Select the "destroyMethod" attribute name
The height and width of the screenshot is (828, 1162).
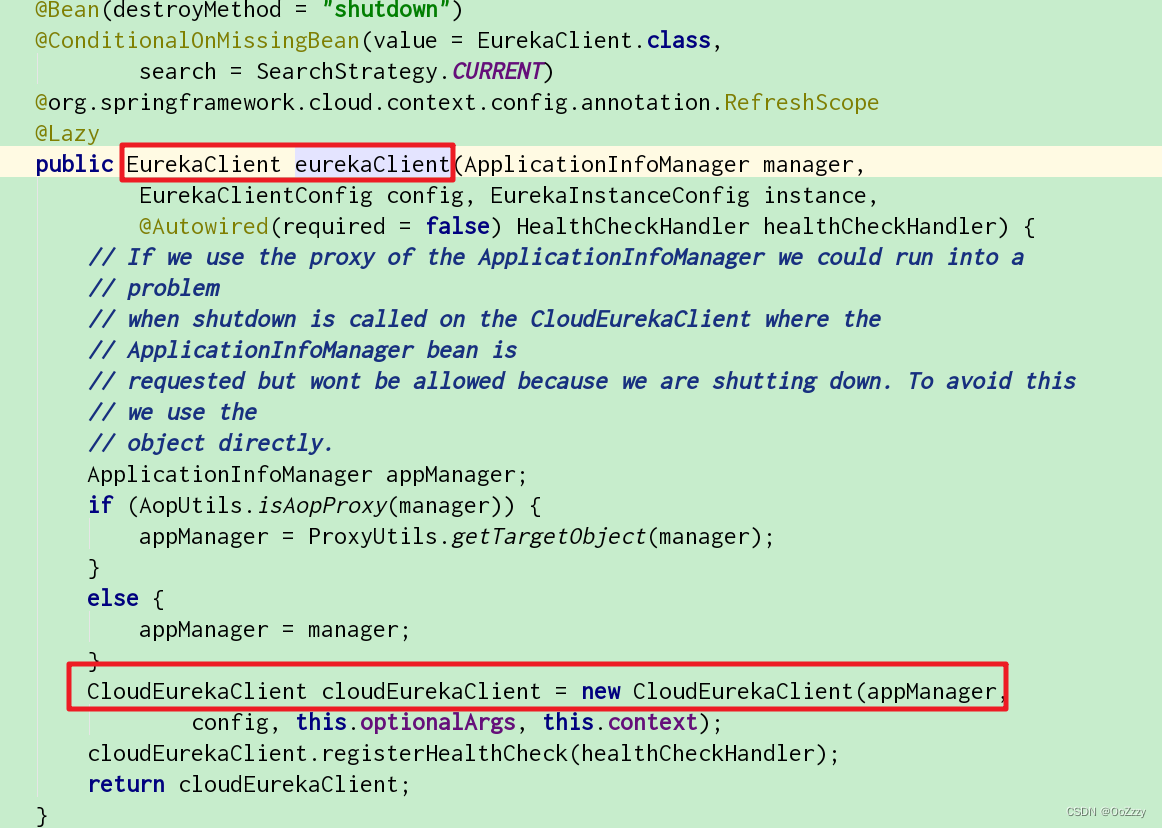click(x=197, y=10)
